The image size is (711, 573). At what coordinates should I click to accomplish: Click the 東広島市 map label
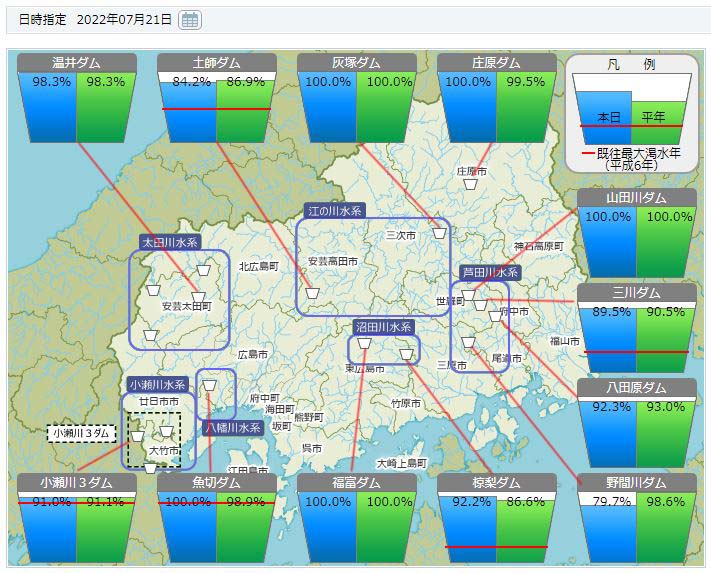pos(365,369)
